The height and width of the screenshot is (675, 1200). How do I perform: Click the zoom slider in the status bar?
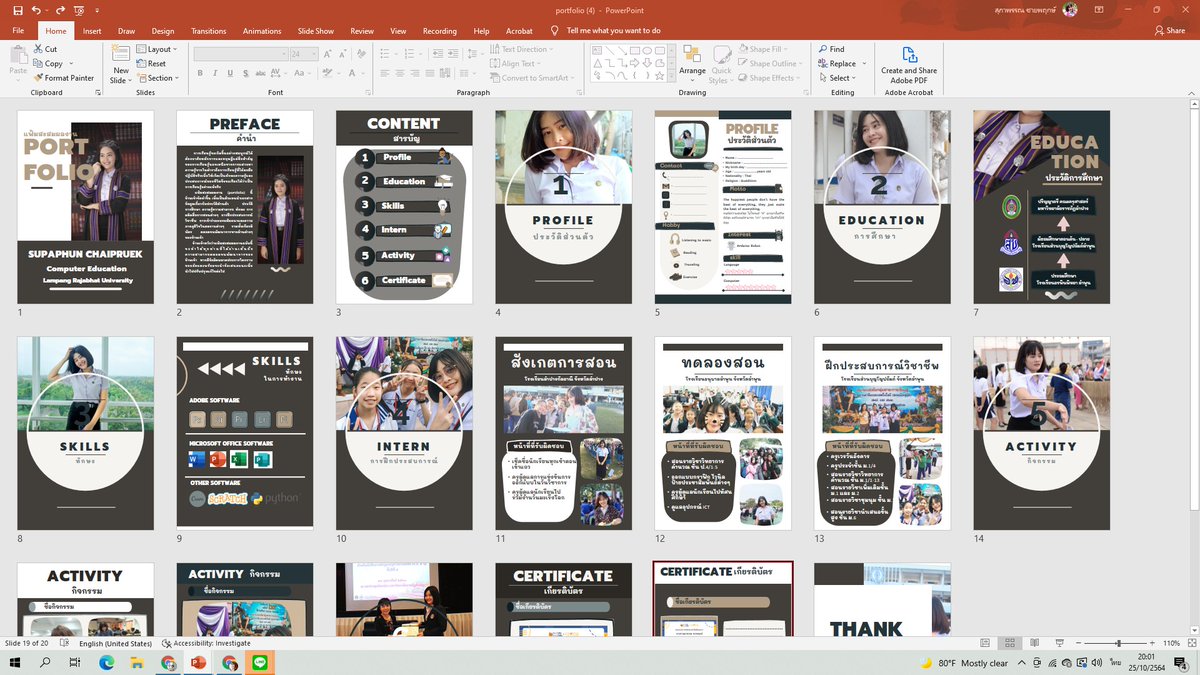[1117, 644]
